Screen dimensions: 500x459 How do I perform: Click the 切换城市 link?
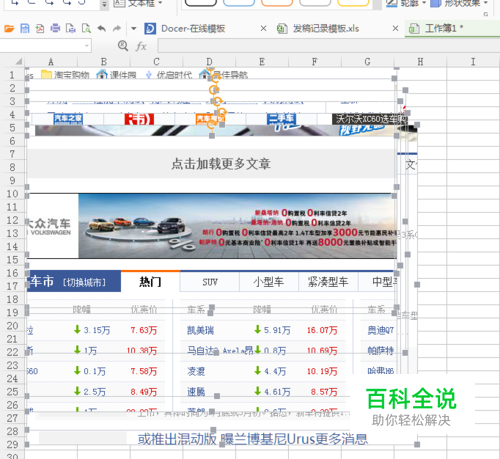(x=84, y=283)
